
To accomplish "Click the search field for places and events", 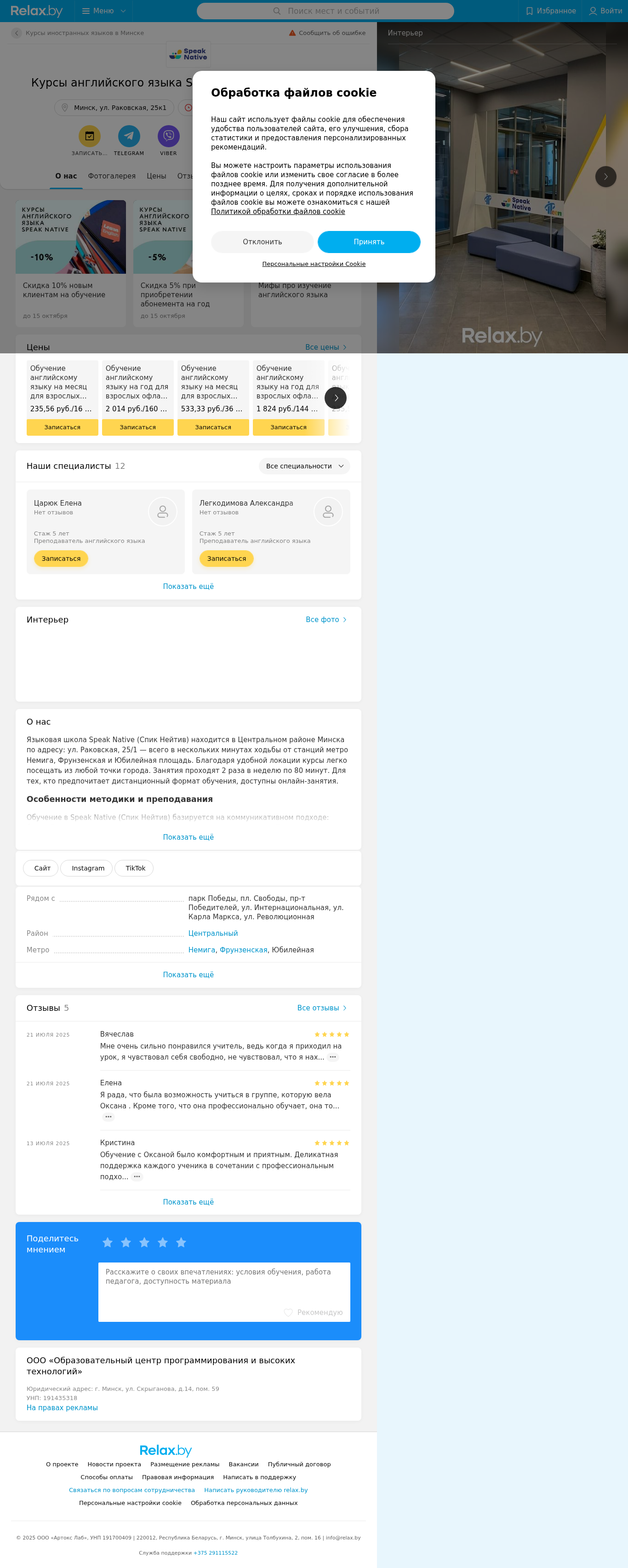I will coord(325,11).
